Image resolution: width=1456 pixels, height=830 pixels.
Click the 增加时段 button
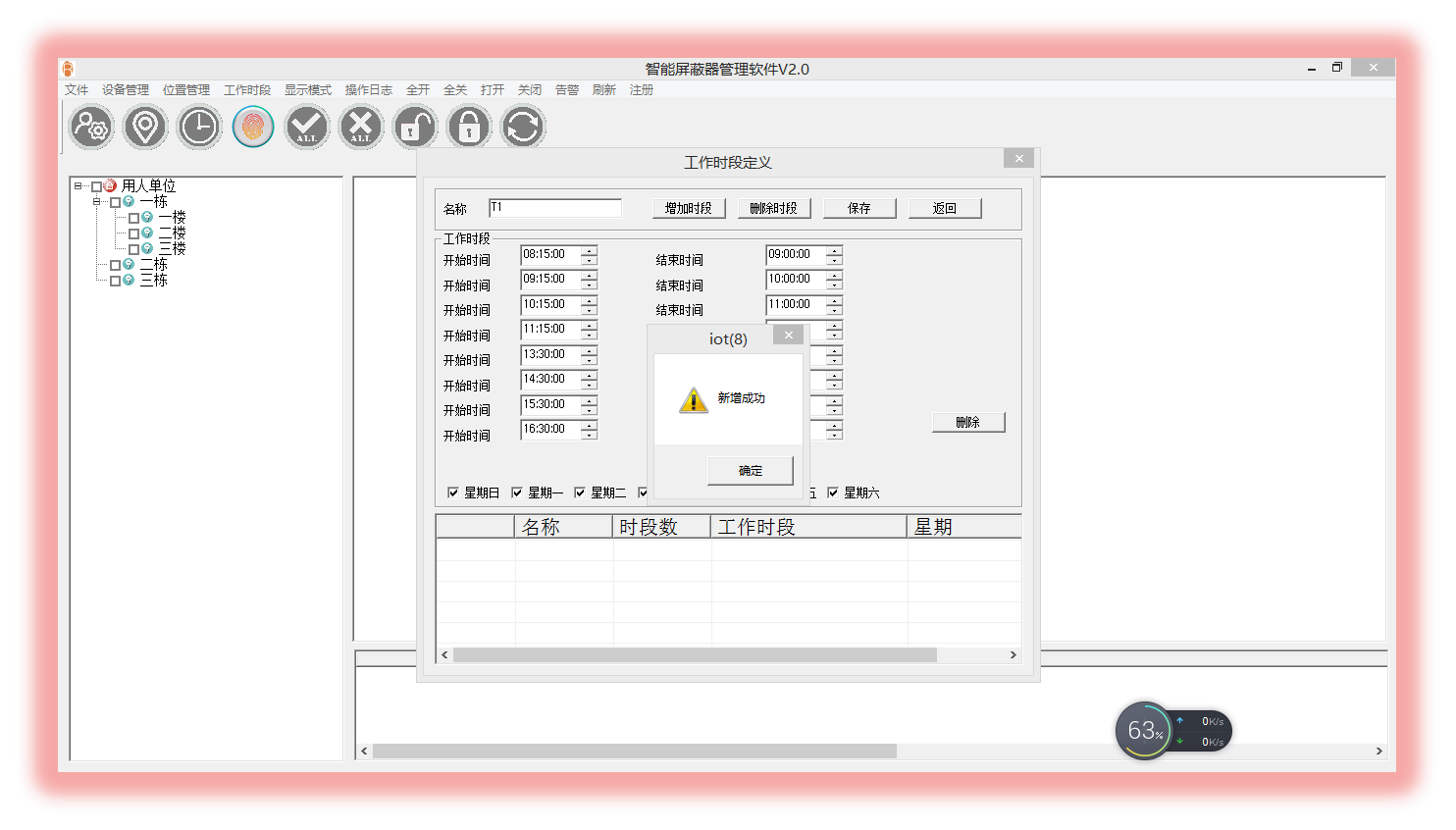689,208
